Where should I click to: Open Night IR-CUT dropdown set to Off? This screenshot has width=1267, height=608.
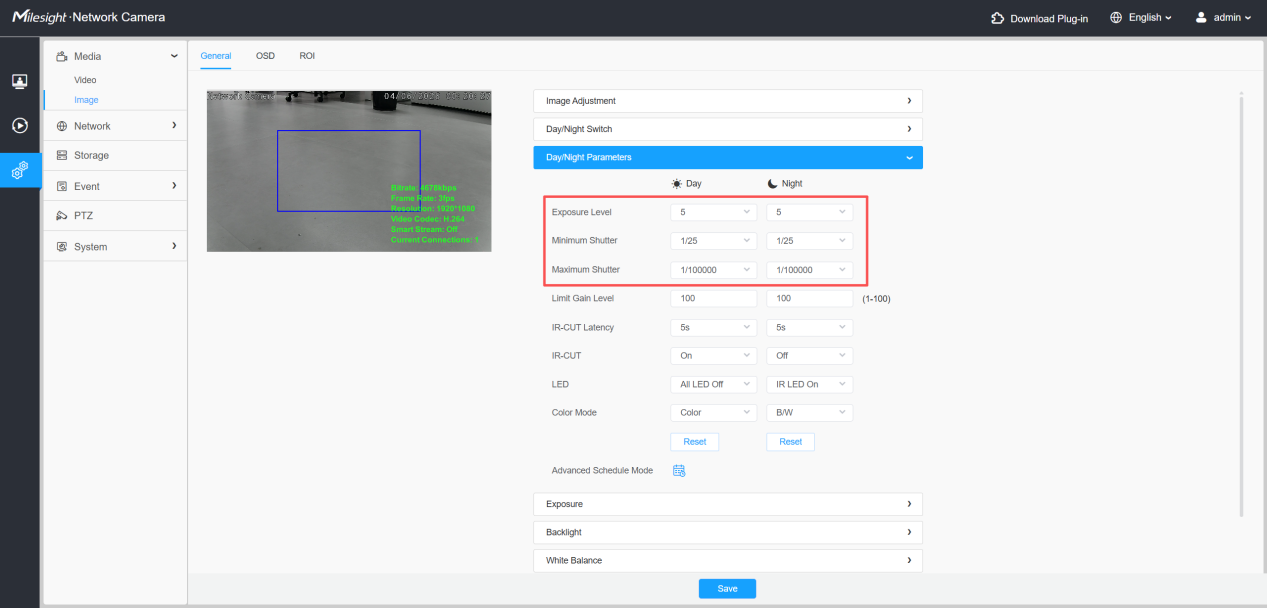coord(809,356)
